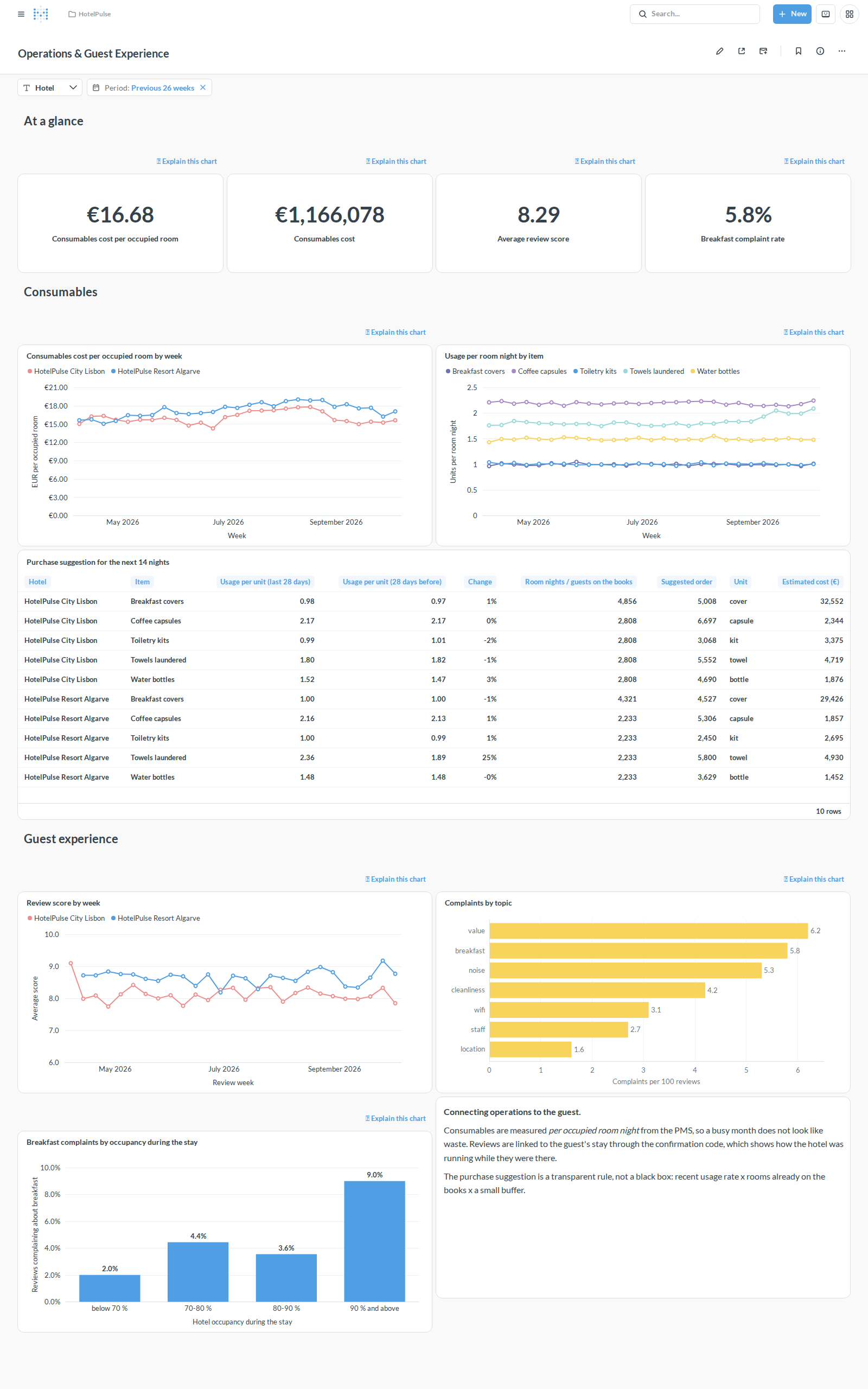Click the Previous 26 weeks period value

162,88
